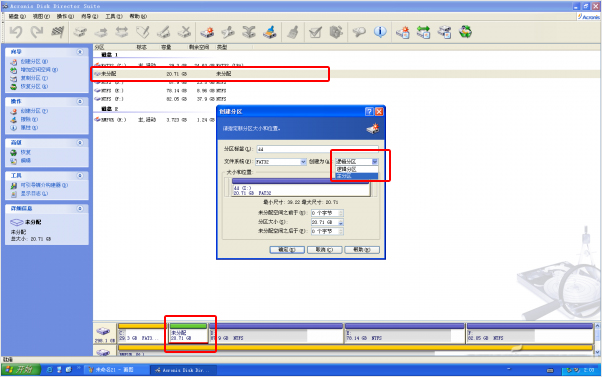
Task: Click the 分区 column header
Action: click(x=115, y=47)
